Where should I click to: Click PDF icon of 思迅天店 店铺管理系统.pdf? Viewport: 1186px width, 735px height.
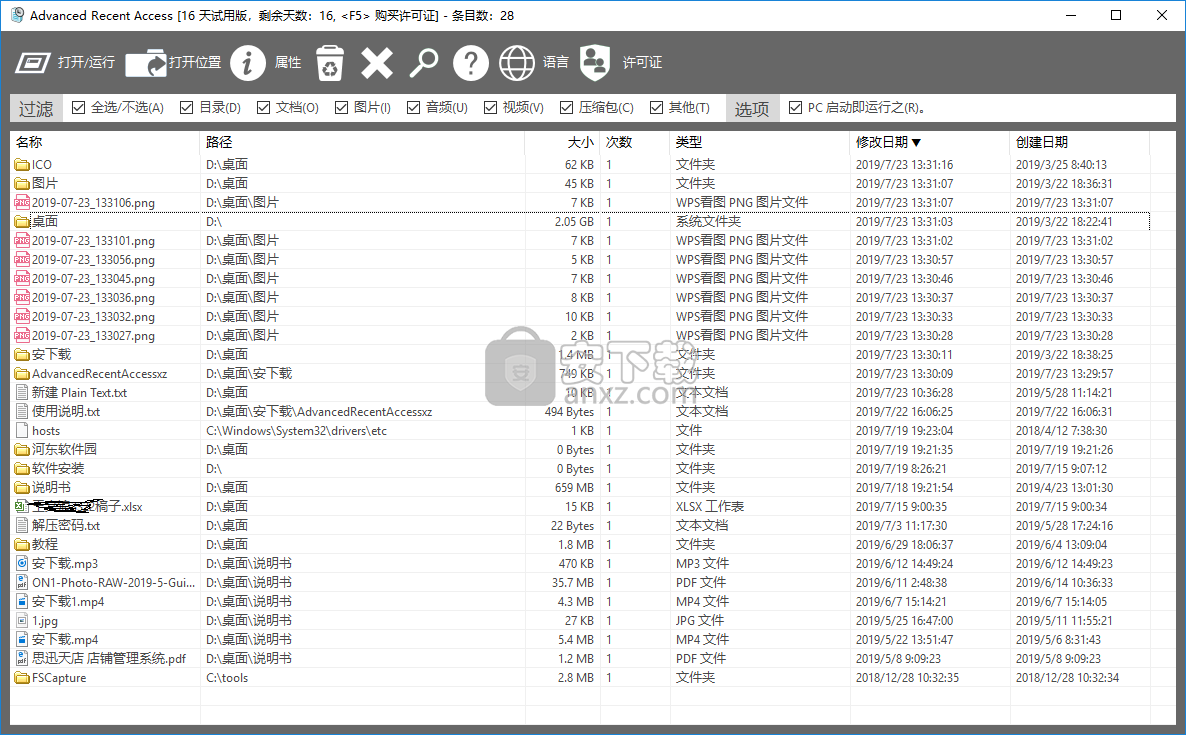click(22, 658)
